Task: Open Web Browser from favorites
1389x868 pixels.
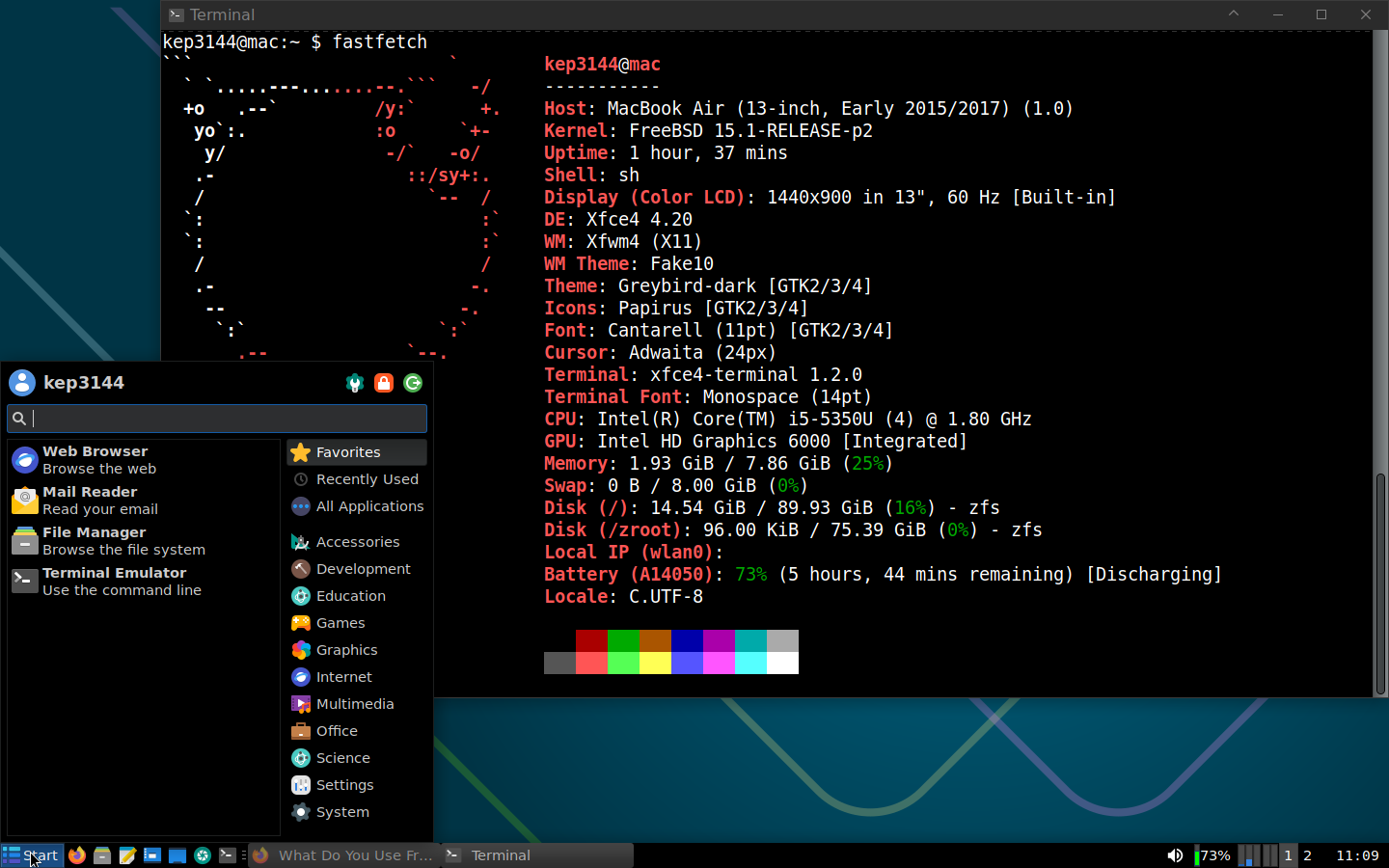Action: click(143, 460)
